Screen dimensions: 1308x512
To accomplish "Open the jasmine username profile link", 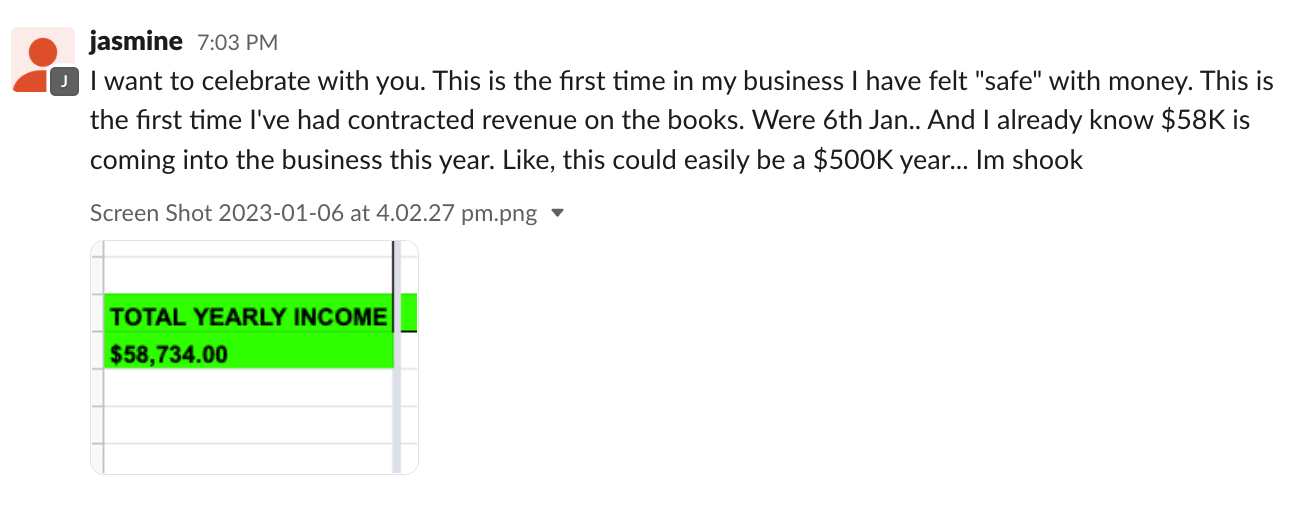I will (x=136, y=41).
